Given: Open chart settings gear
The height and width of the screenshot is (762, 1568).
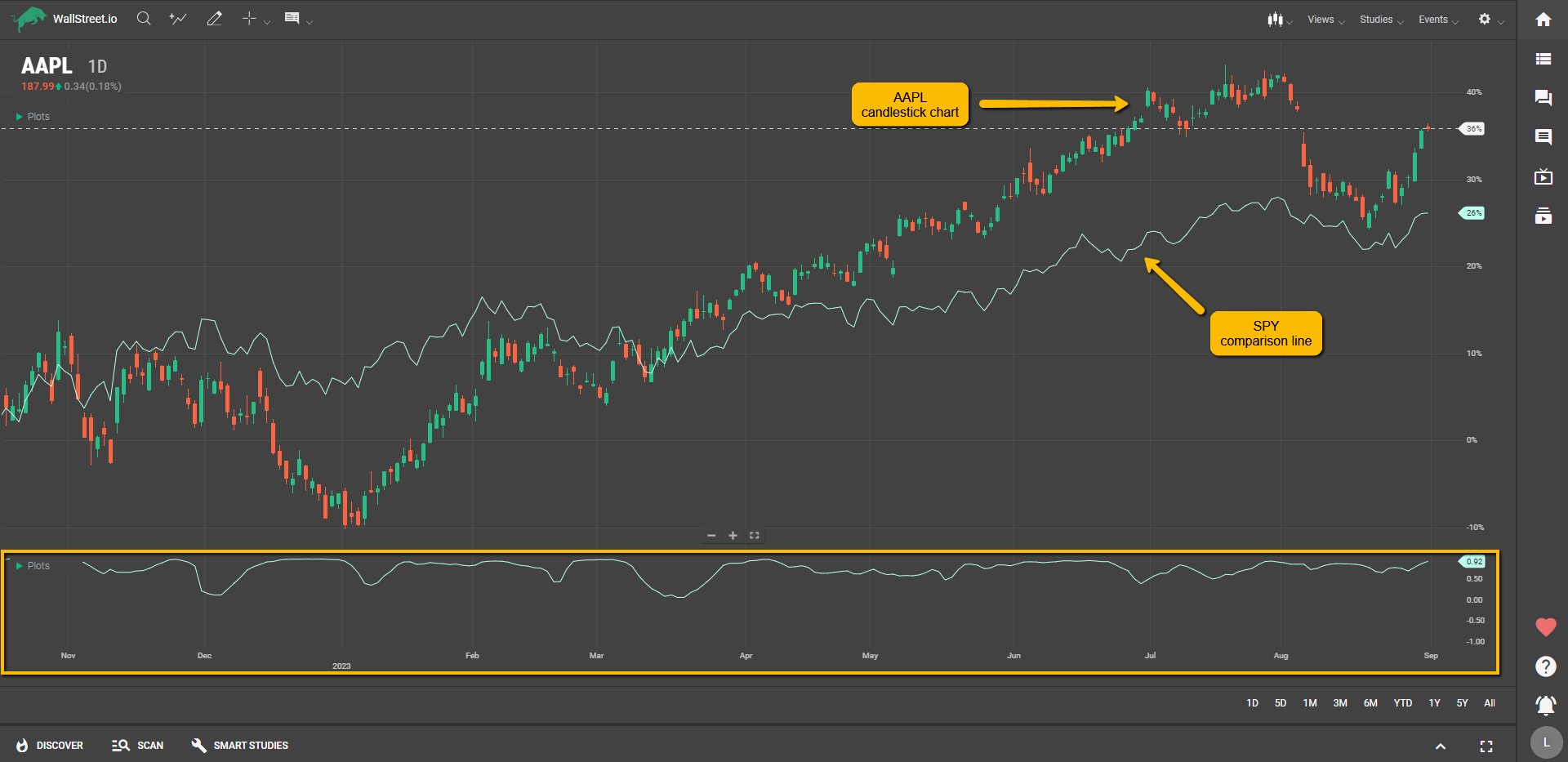Looking at the screenshot, I should 1485,19.
